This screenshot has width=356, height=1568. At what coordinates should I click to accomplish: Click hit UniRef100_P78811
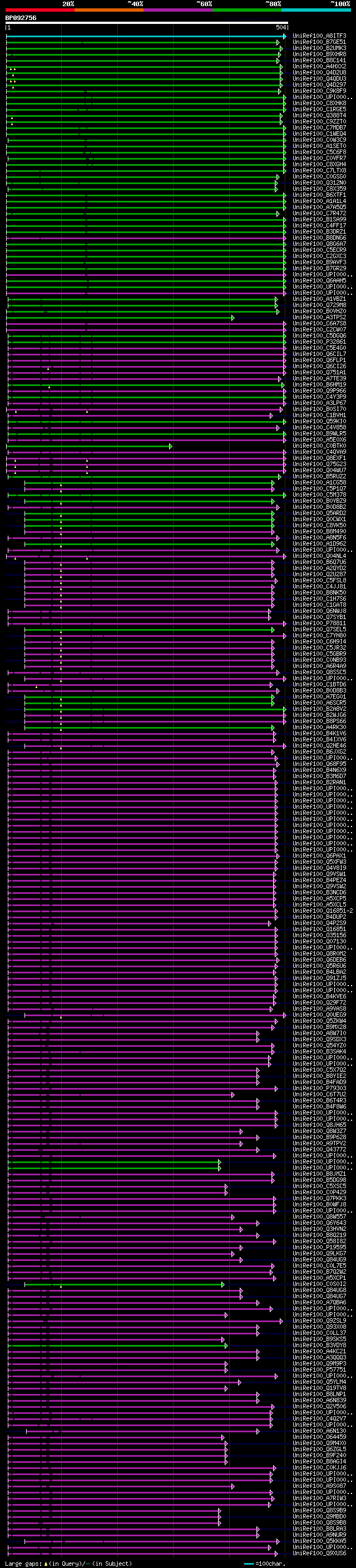[319, 624]
